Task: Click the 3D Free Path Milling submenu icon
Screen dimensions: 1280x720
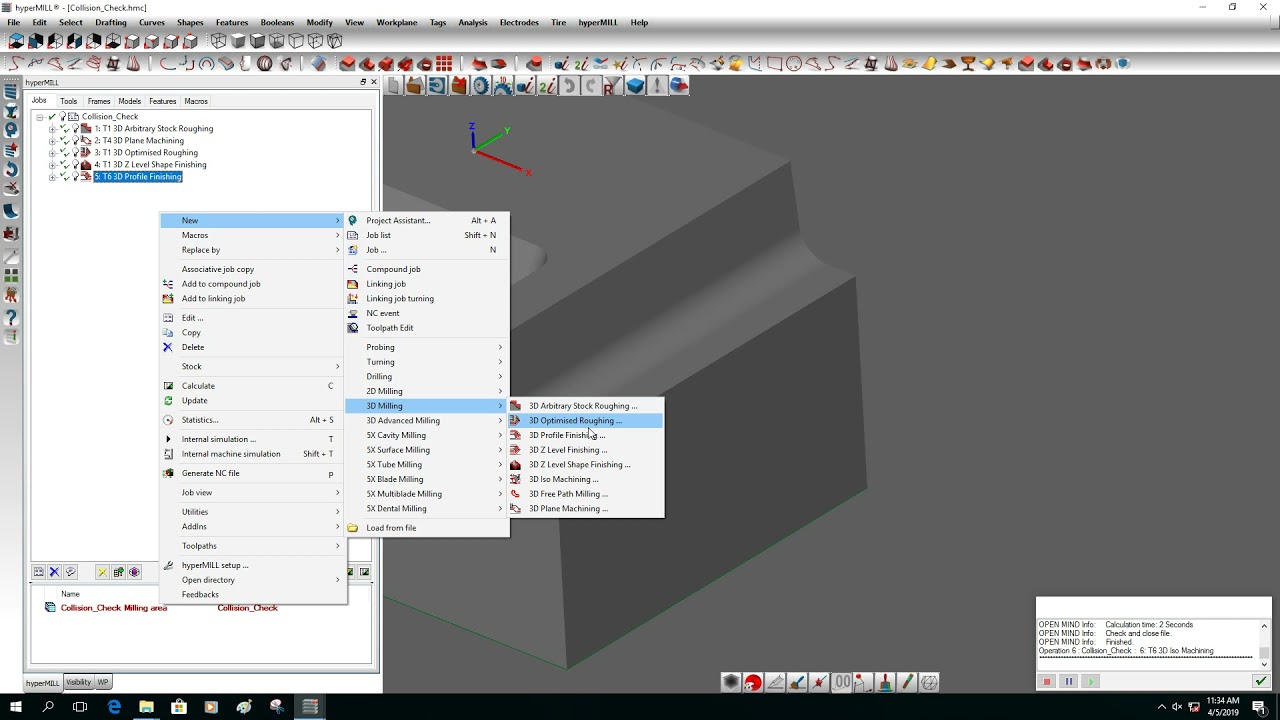Action: 516,494
